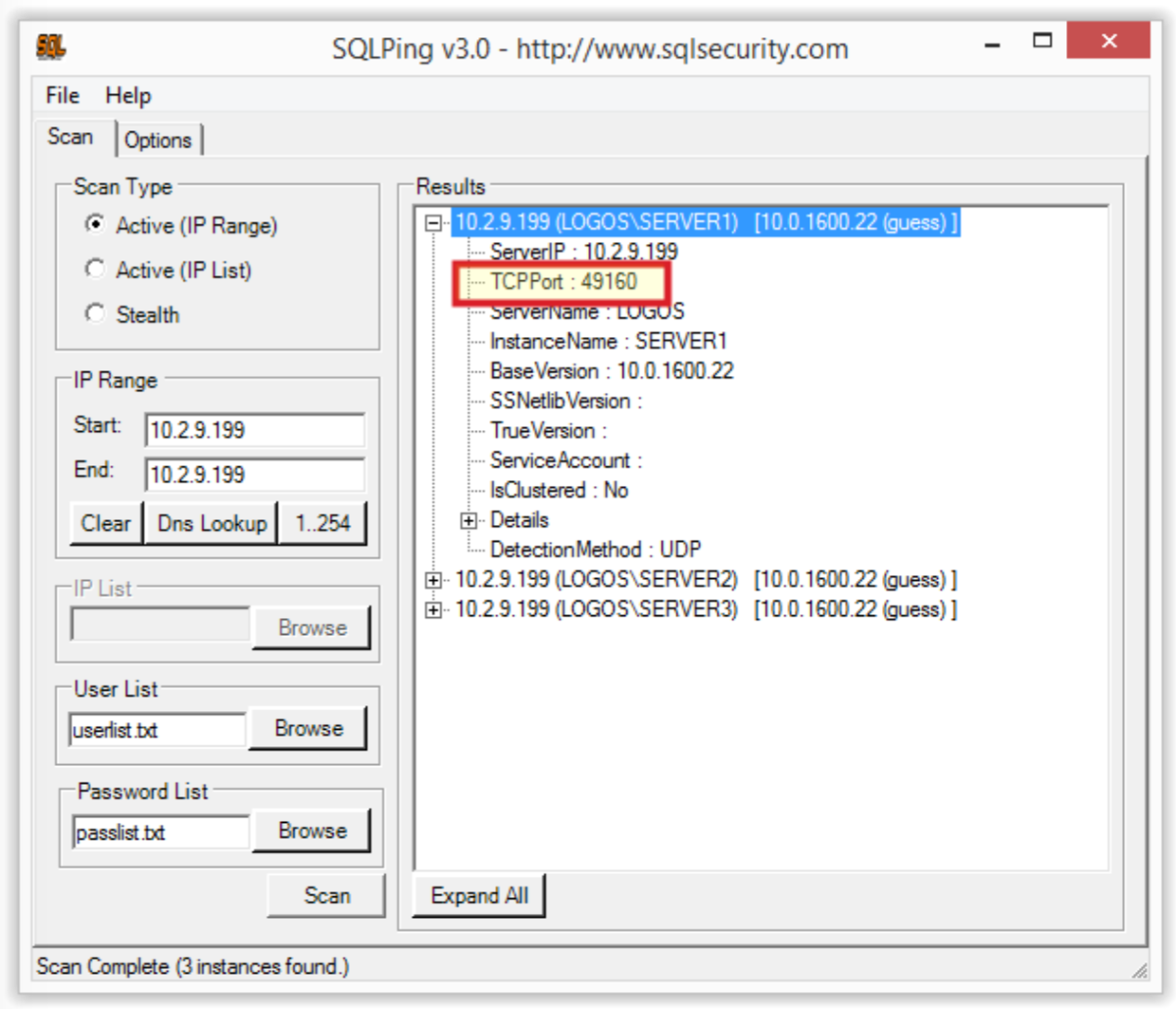Screen dimensions: 1176x1009
Task: Select the TrueVersion entry
Action: coord(548,430)
